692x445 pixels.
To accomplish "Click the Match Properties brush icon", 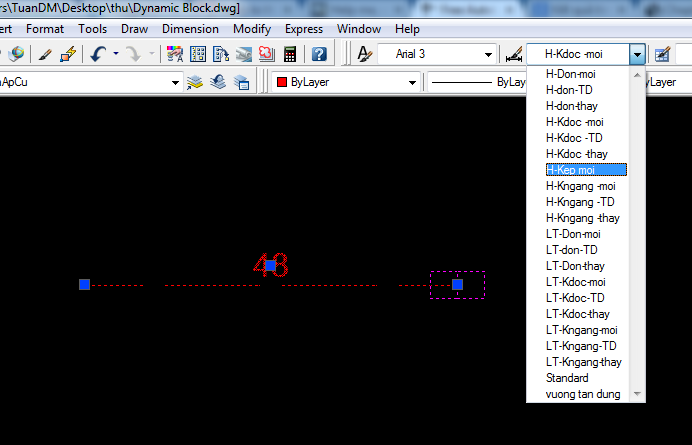I will click(x=44, y=54).
